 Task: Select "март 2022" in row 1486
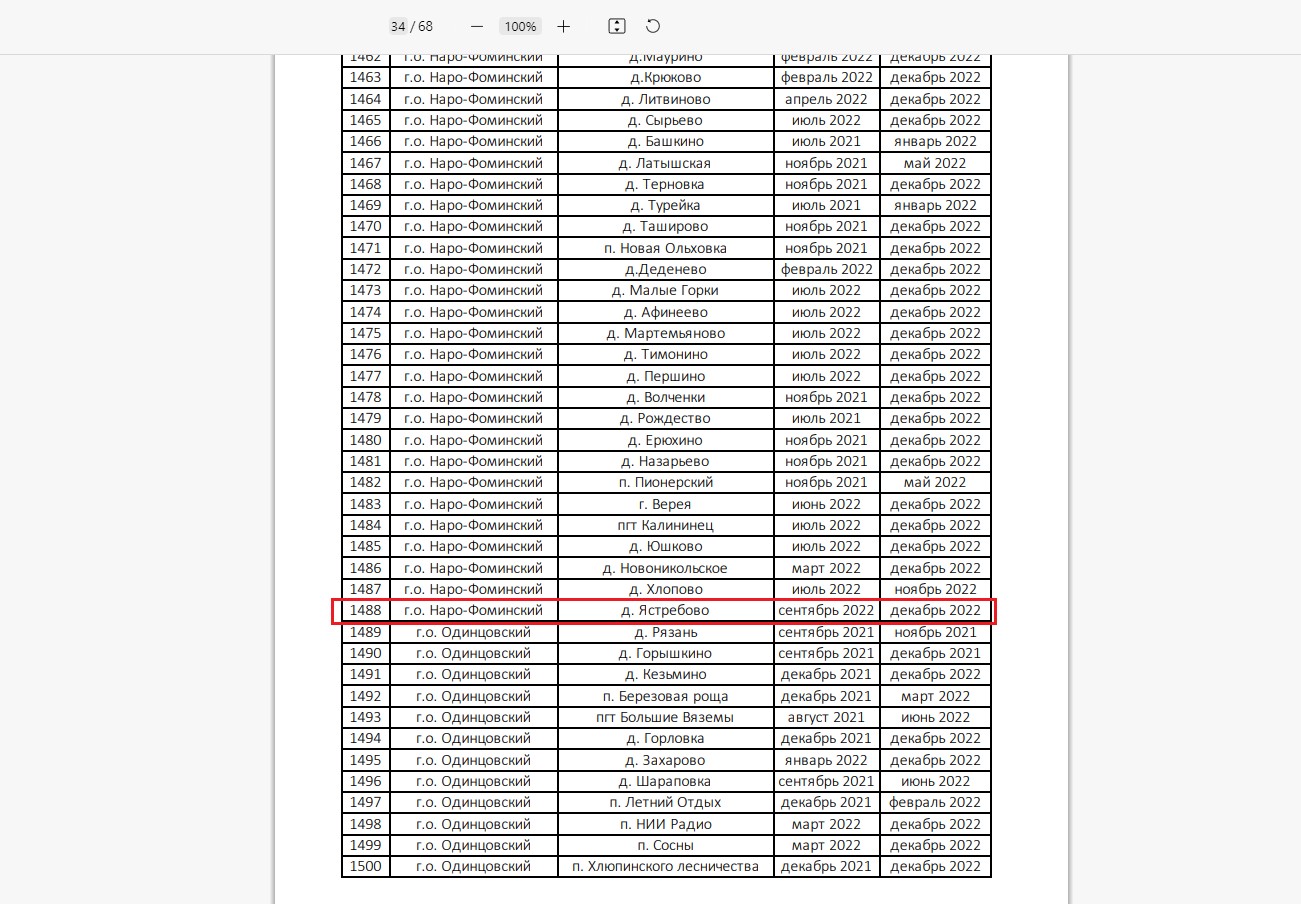(x=826, y=568)
